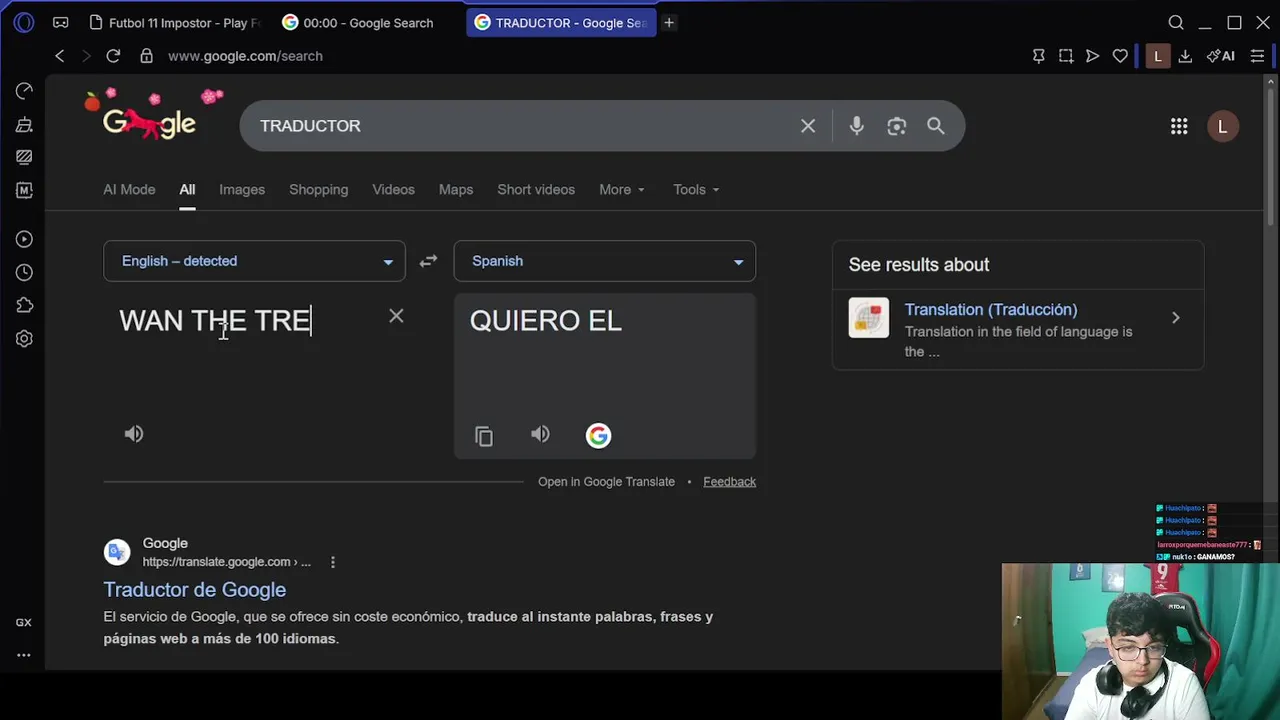
Task: Search by image with Lens icon
Action: (x=896, y=126)
